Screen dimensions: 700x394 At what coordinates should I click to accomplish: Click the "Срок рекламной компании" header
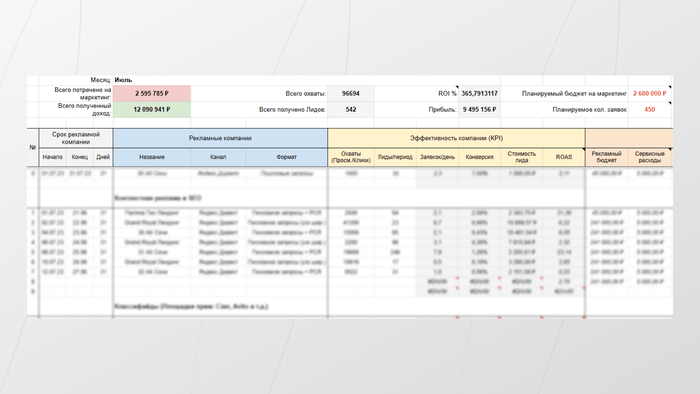tap(76, 138)
